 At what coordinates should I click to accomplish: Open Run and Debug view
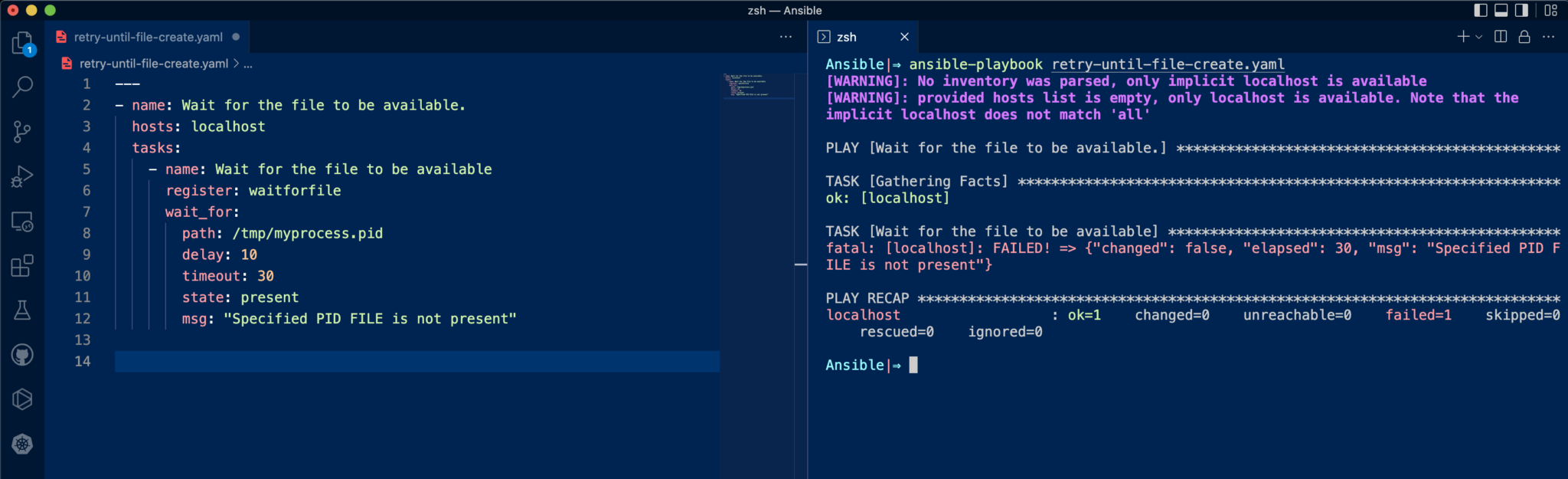[22, 177]
